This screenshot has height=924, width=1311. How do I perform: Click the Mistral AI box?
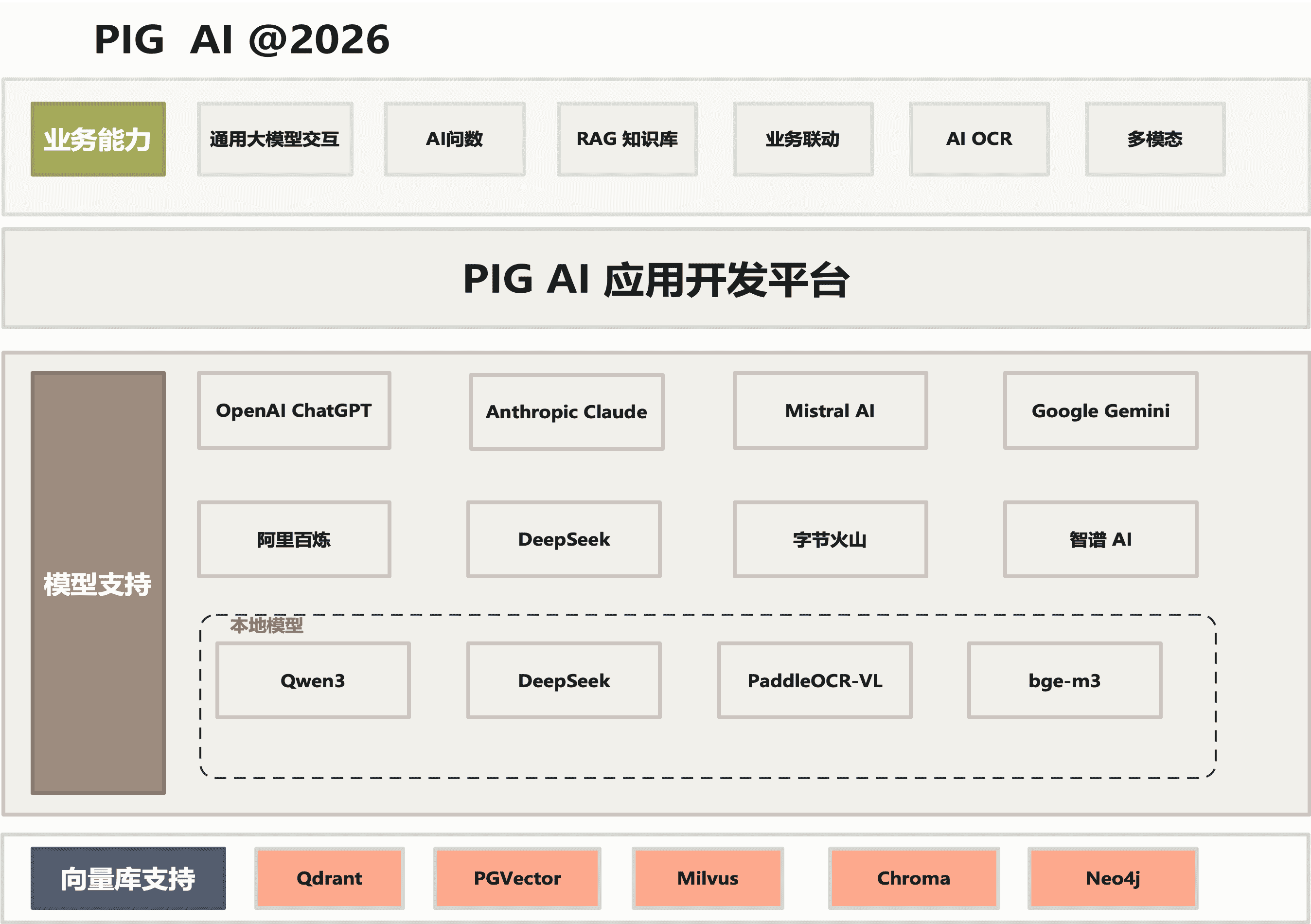coord(830,410)
